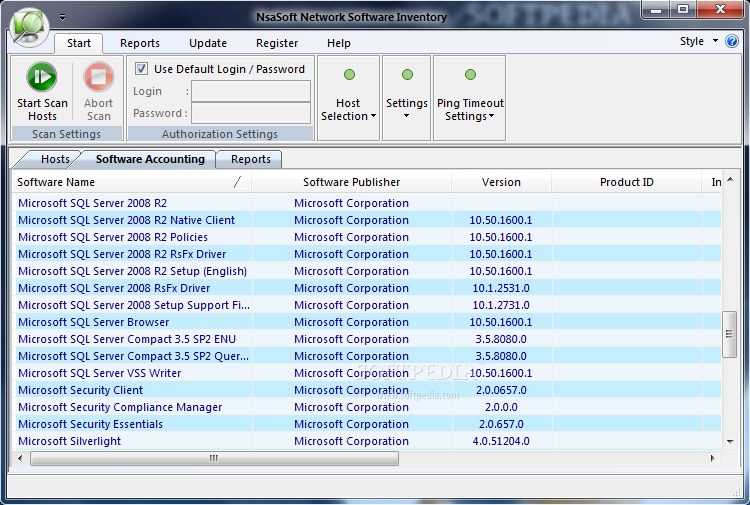Switch to the Hosts panel tab
The image size is (750, 505).
pos(54,159)
